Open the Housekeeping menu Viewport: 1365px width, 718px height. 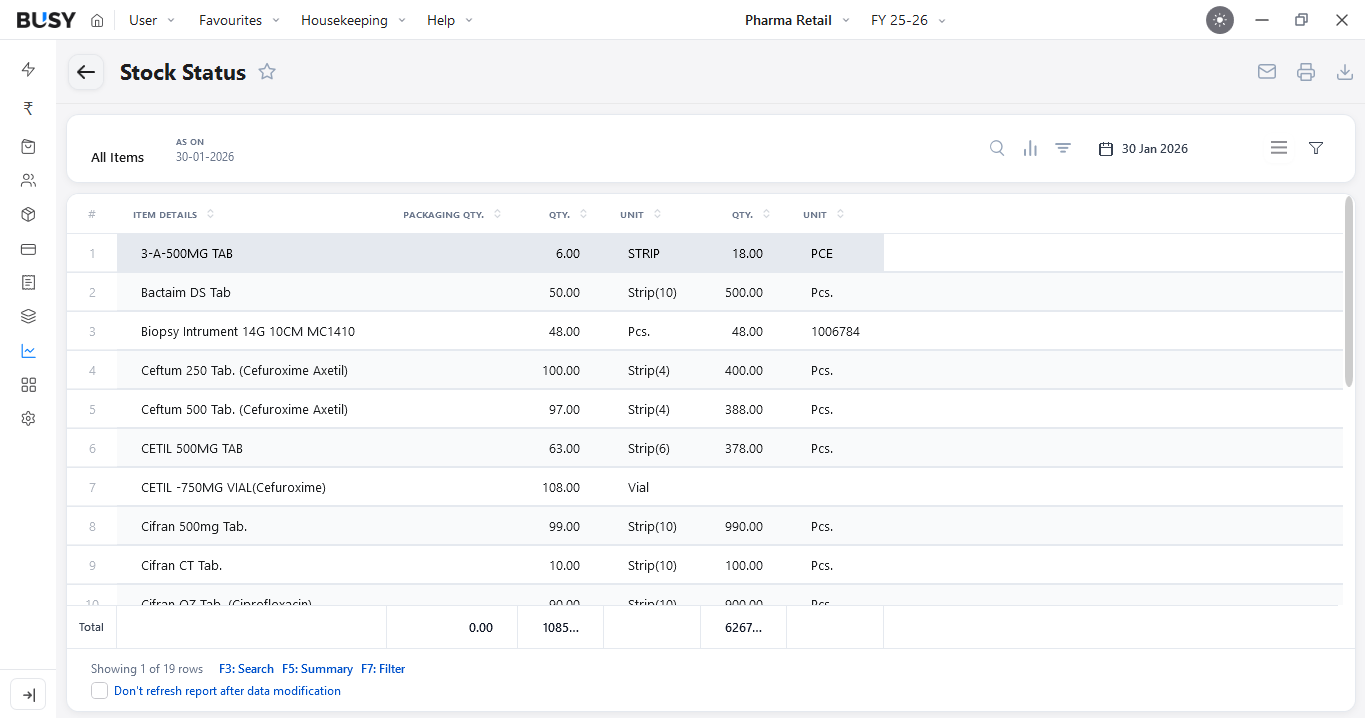click(354, 20)
